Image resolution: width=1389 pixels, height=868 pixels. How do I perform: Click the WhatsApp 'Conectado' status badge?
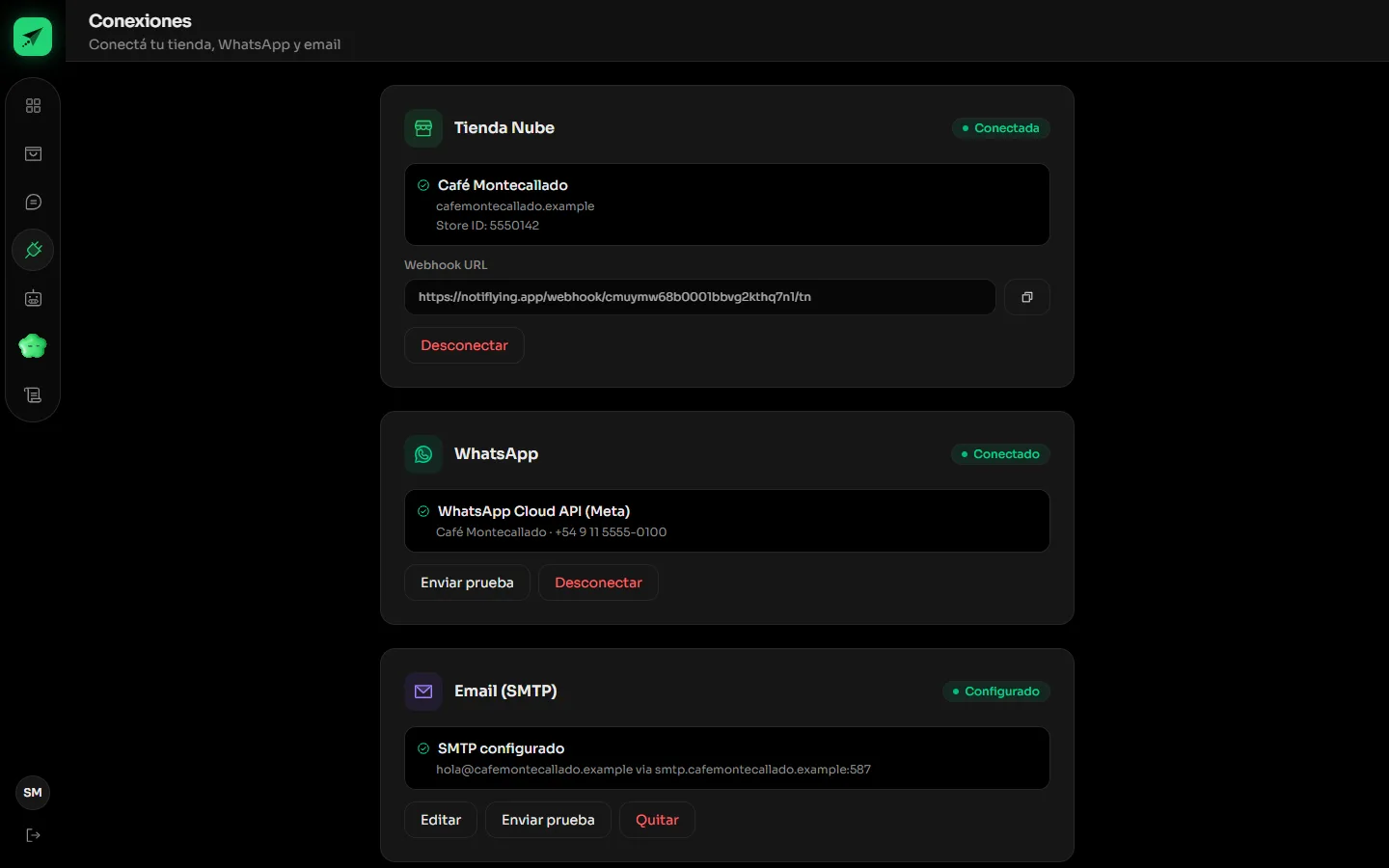click(x=1000, y=454)
